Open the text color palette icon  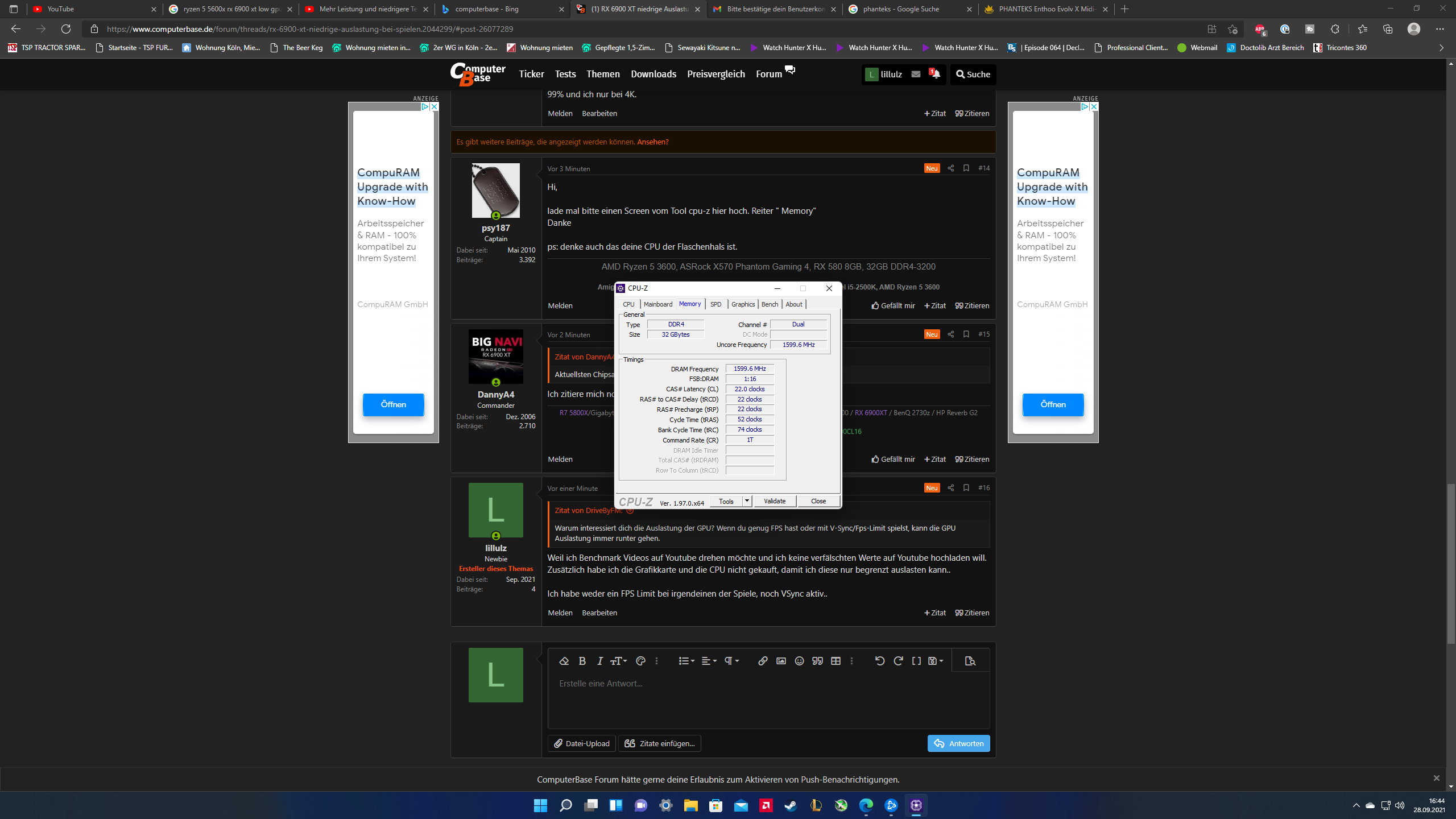[640, 661]
